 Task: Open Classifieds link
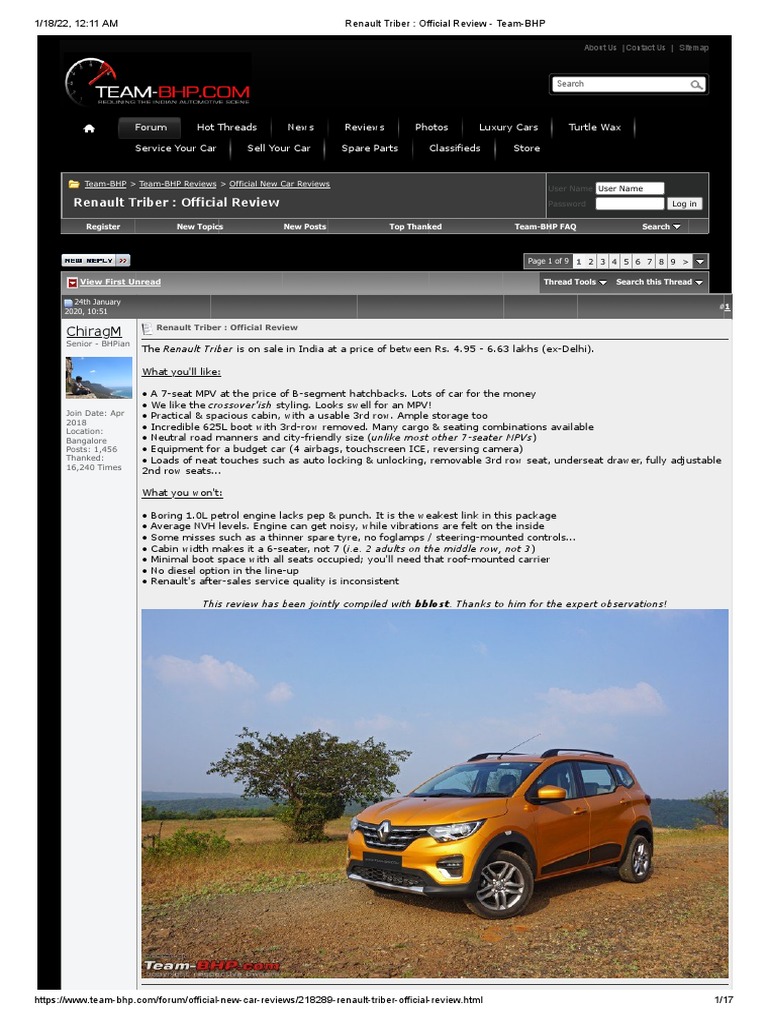(455, 148)
